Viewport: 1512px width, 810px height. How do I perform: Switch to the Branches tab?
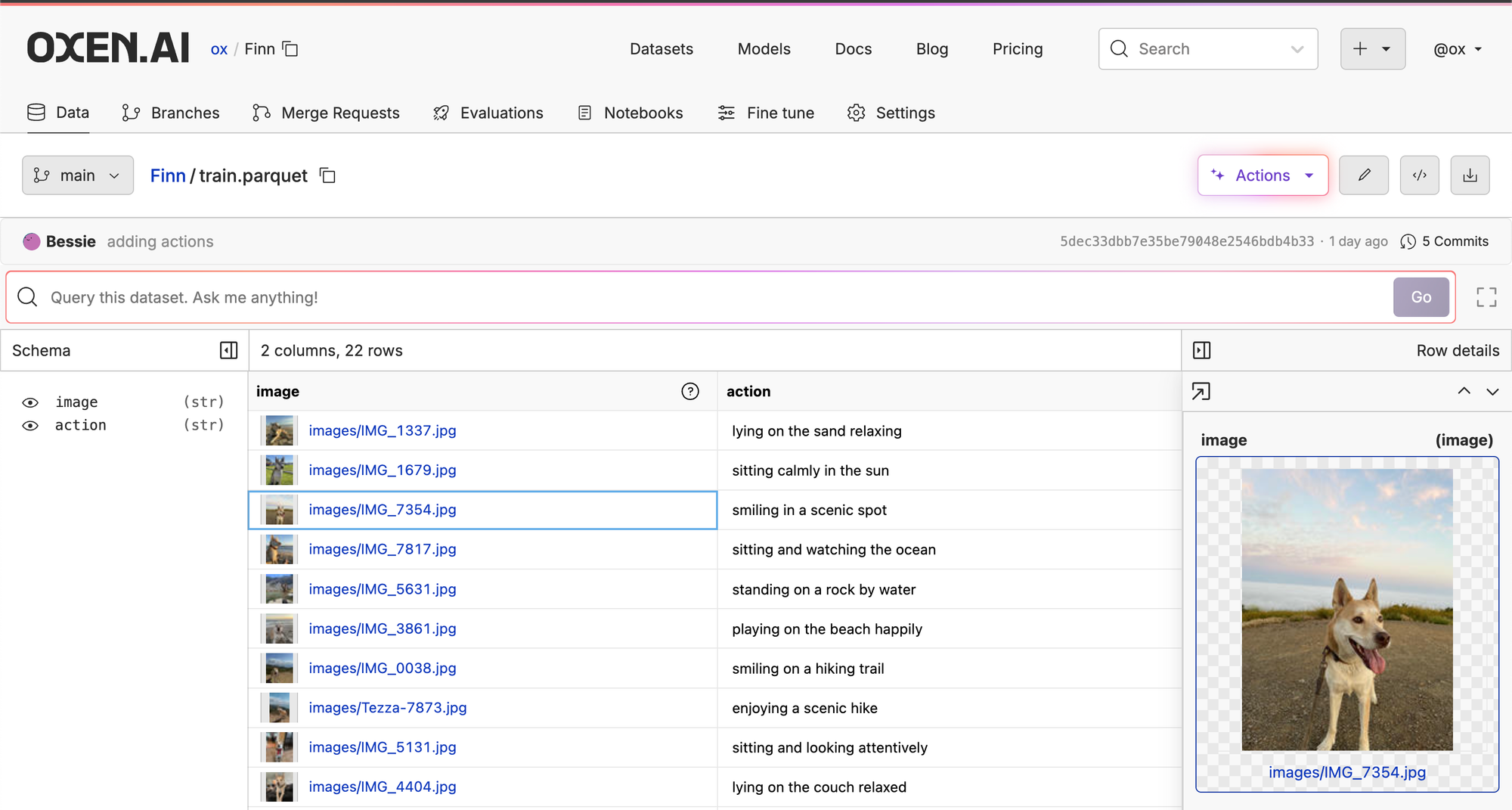[171, 113]
